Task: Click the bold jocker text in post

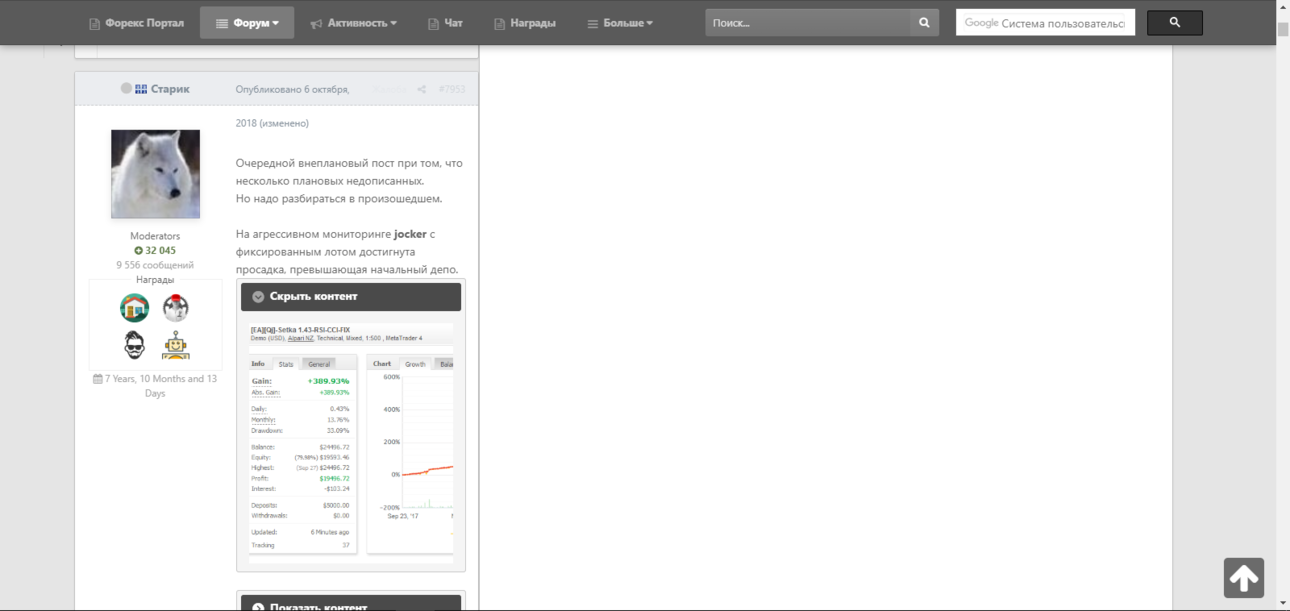Action: click(x=410, y=234)
